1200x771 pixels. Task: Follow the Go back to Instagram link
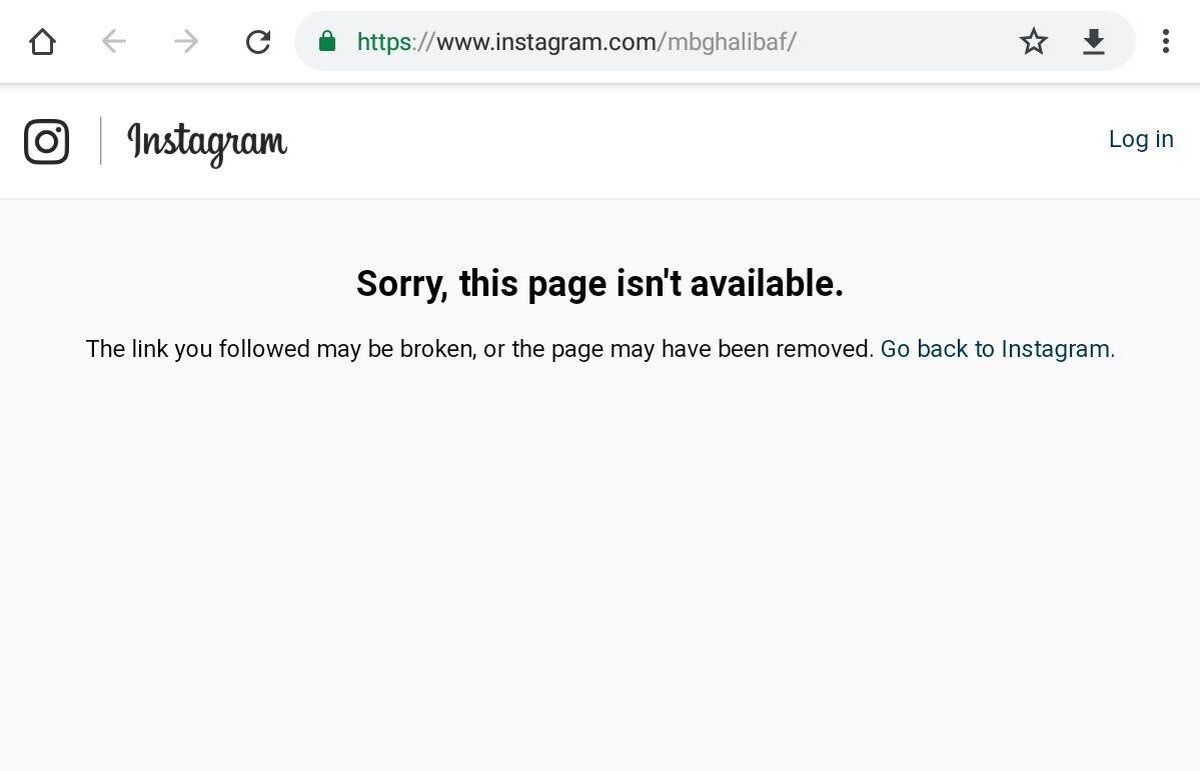pyautogui.click(x=997, y=349)
